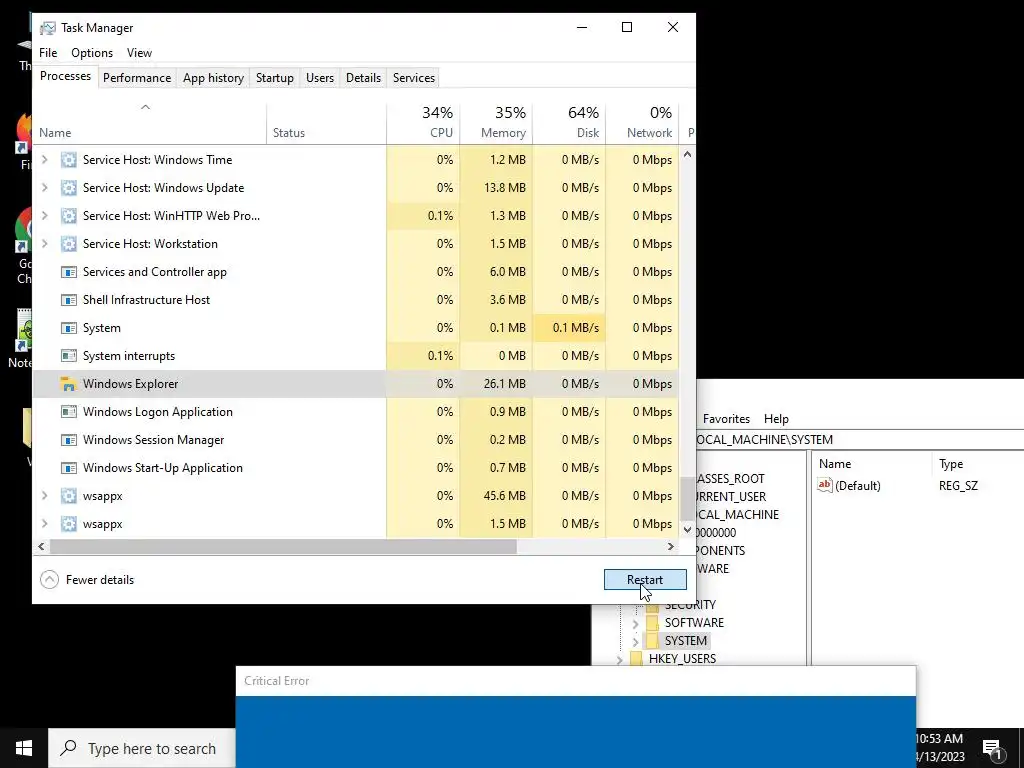Sort by CPU column header
Image resolution: width=1024 pixels, height=768 pixels.
423,123
